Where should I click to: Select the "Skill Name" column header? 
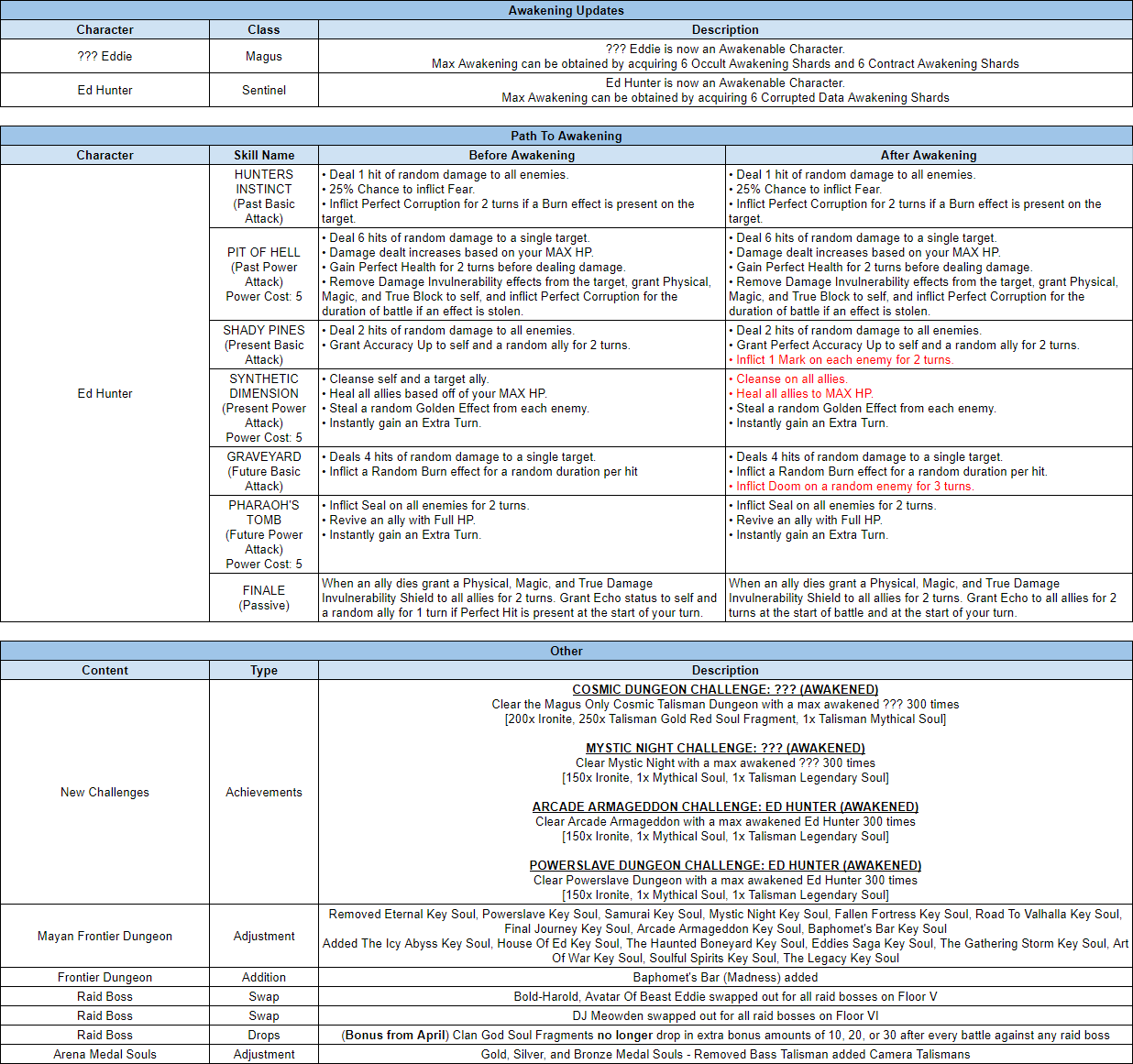[263, 155]
